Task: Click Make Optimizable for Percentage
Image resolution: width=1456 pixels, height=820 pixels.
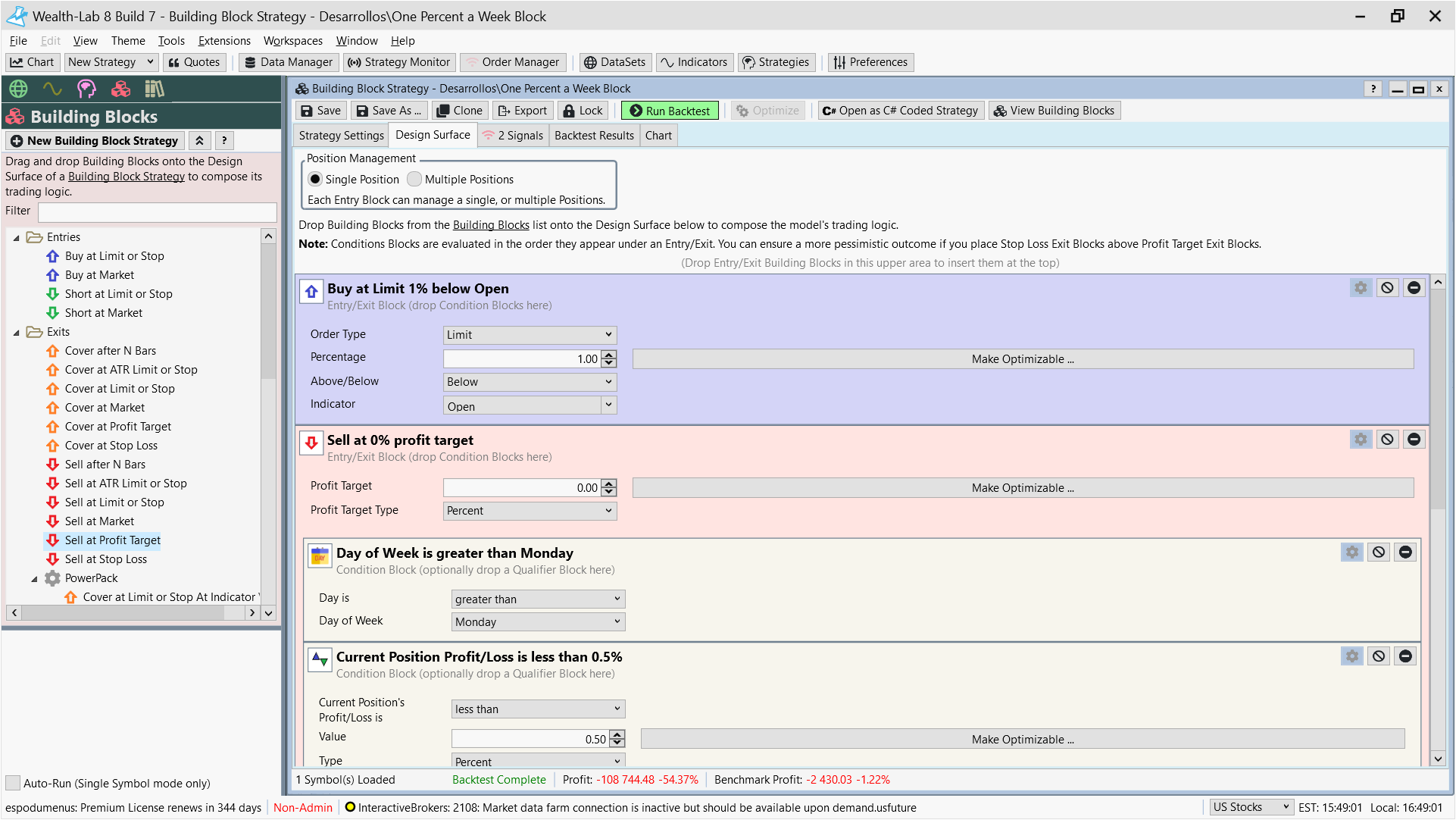Action: click(1023, 359)
